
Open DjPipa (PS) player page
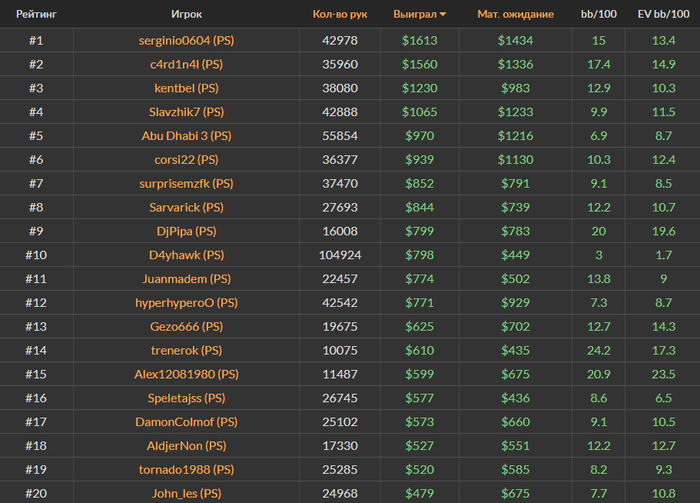tap(187, 231)
